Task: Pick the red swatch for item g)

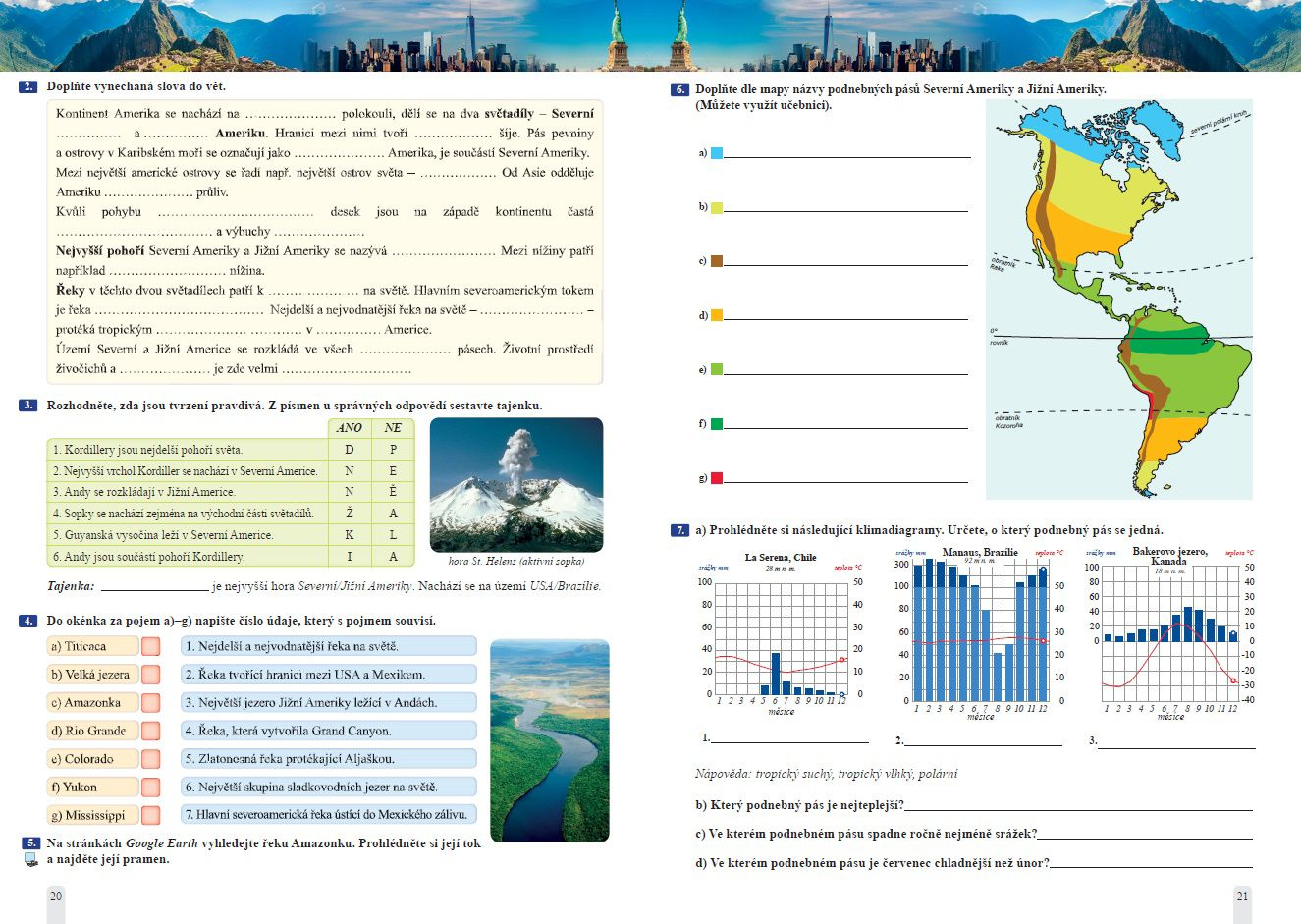Action: pos(717,478)
